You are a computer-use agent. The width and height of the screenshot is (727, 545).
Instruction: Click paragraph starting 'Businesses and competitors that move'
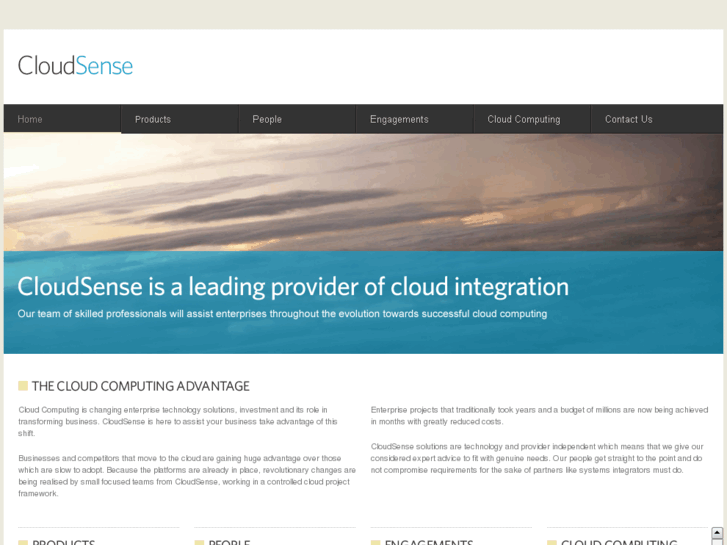[187, 476]
